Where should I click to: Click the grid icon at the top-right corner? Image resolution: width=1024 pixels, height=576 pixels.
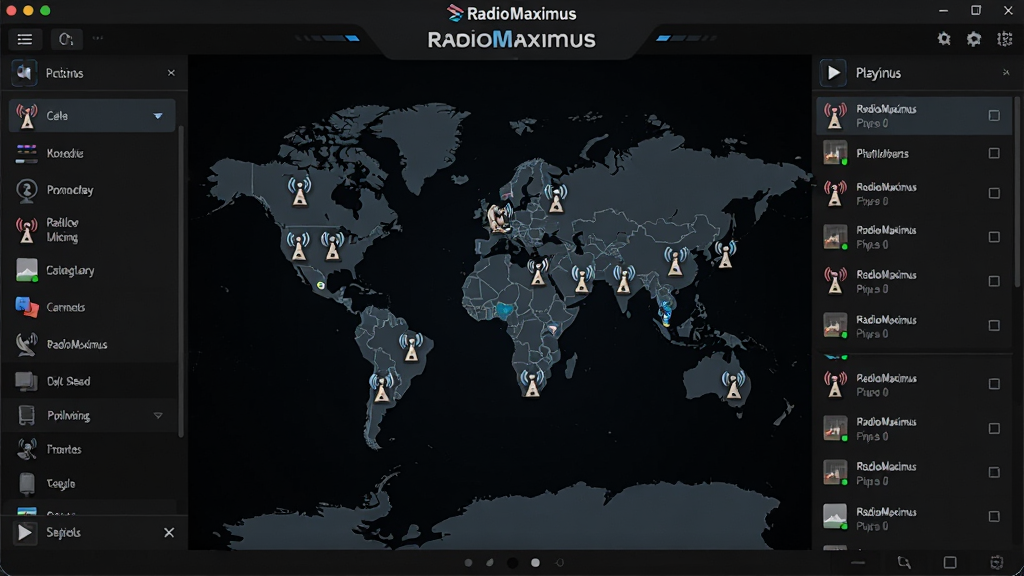tap(1004, 39)
